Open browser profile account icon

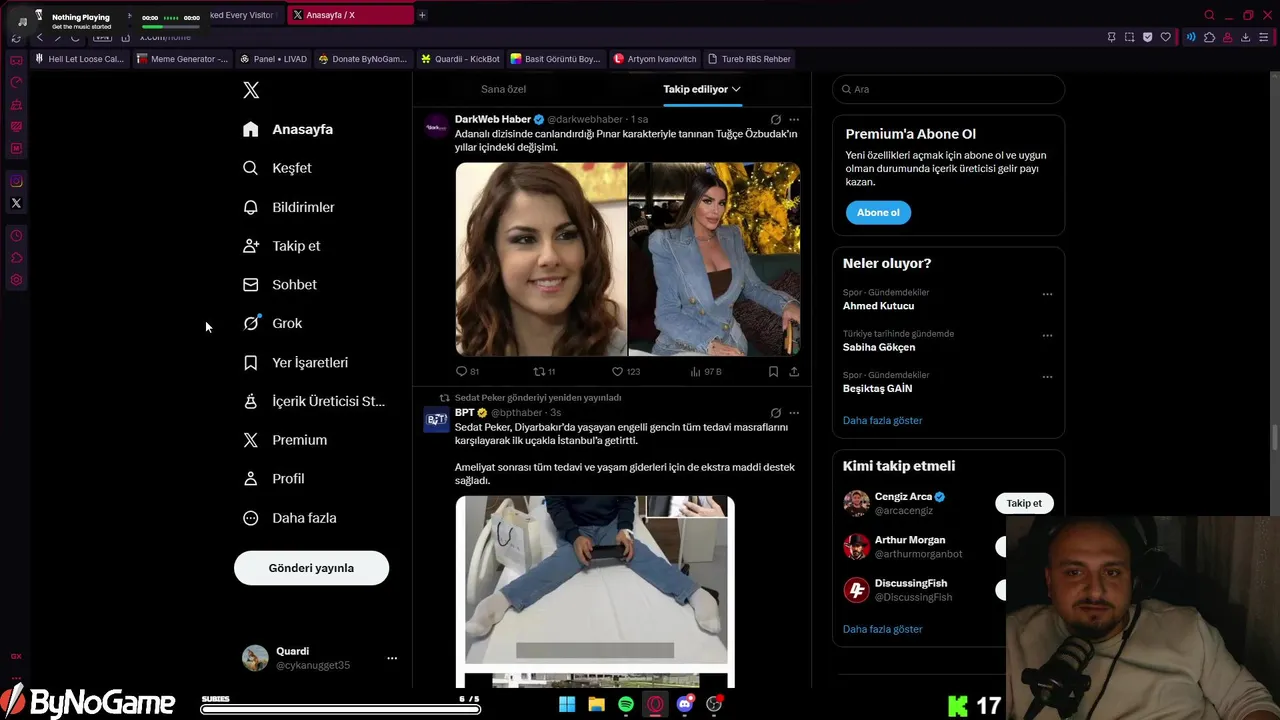pyautogui.click(x=1227, y=37)
